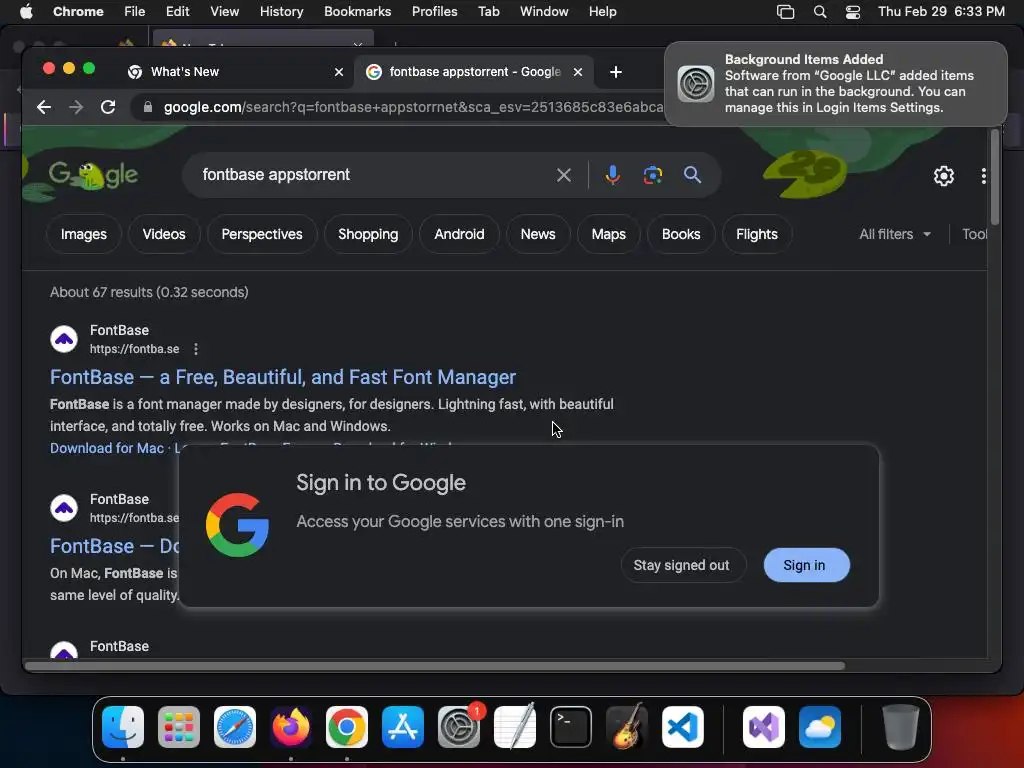
Task: Launch Safari from the Dock
Action: coord(235,727)
